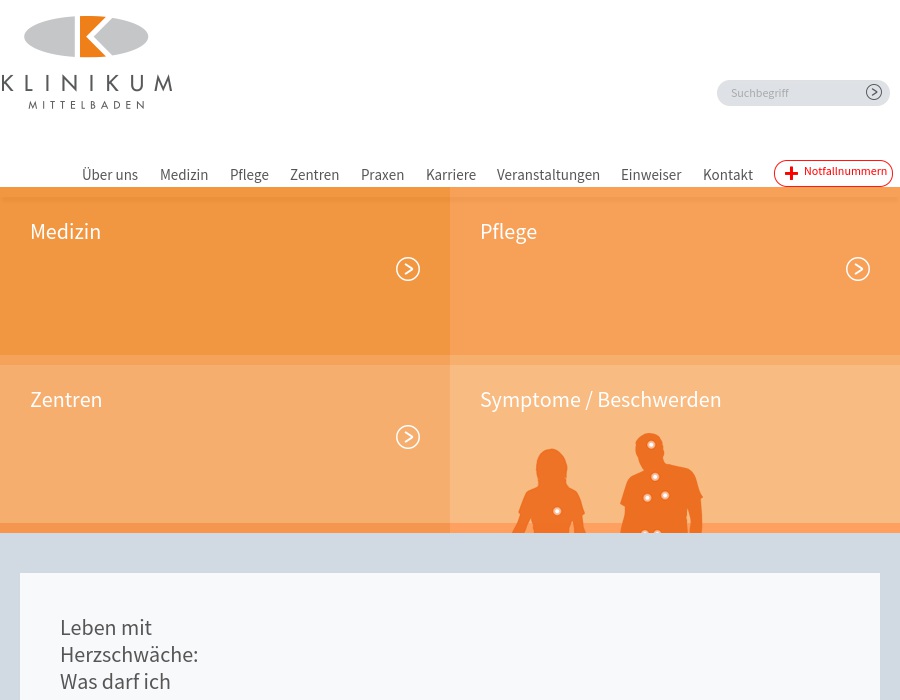Open Veranstaltungen in the top navigation
Viewport: 900px width, 700px height.
(x=548, y=175)
